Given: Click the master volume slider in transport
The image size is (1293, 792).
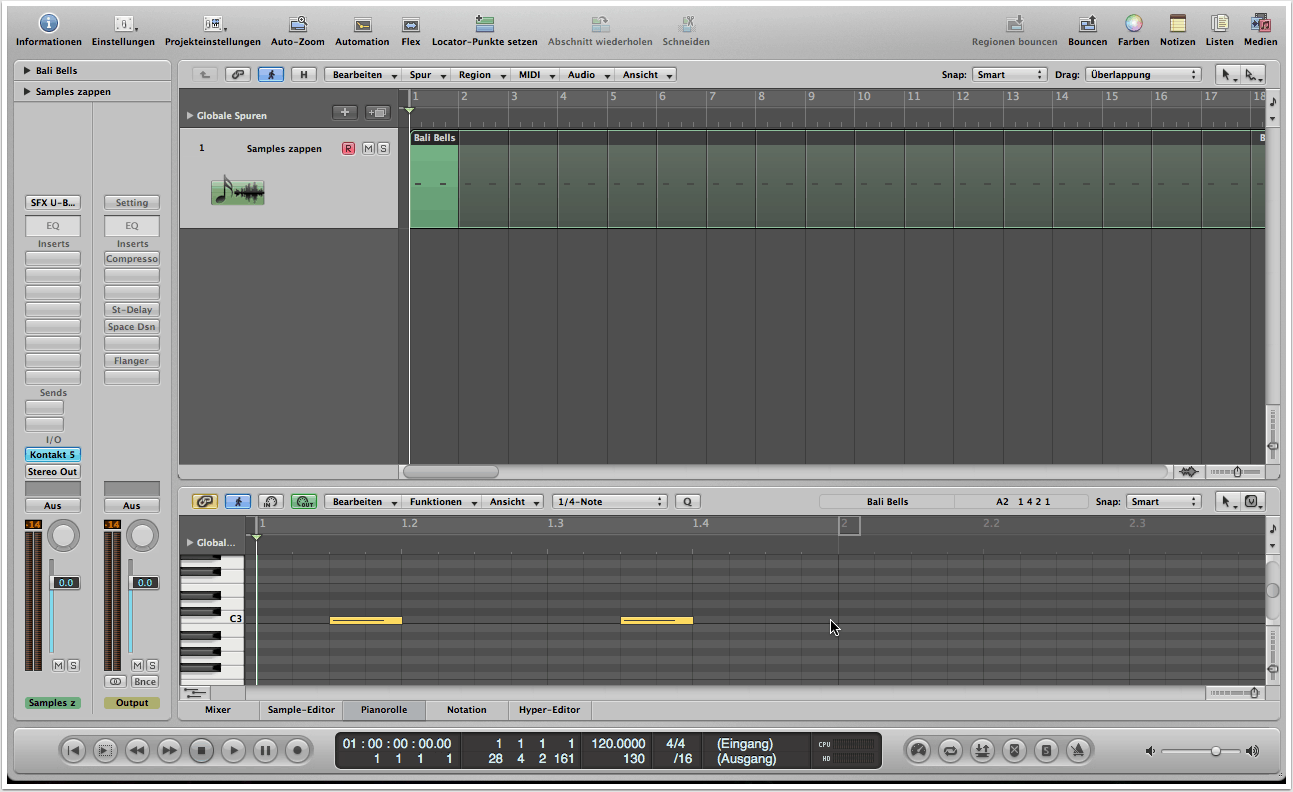Looking at the screenshot, I should (x=1215, y=751).
